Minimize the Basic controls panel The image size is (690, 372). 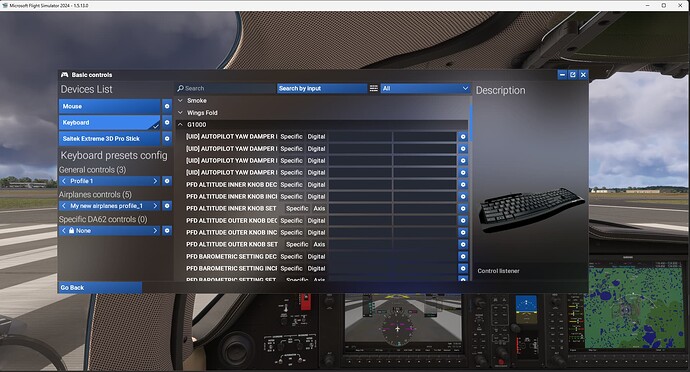[x=562, y=75]
